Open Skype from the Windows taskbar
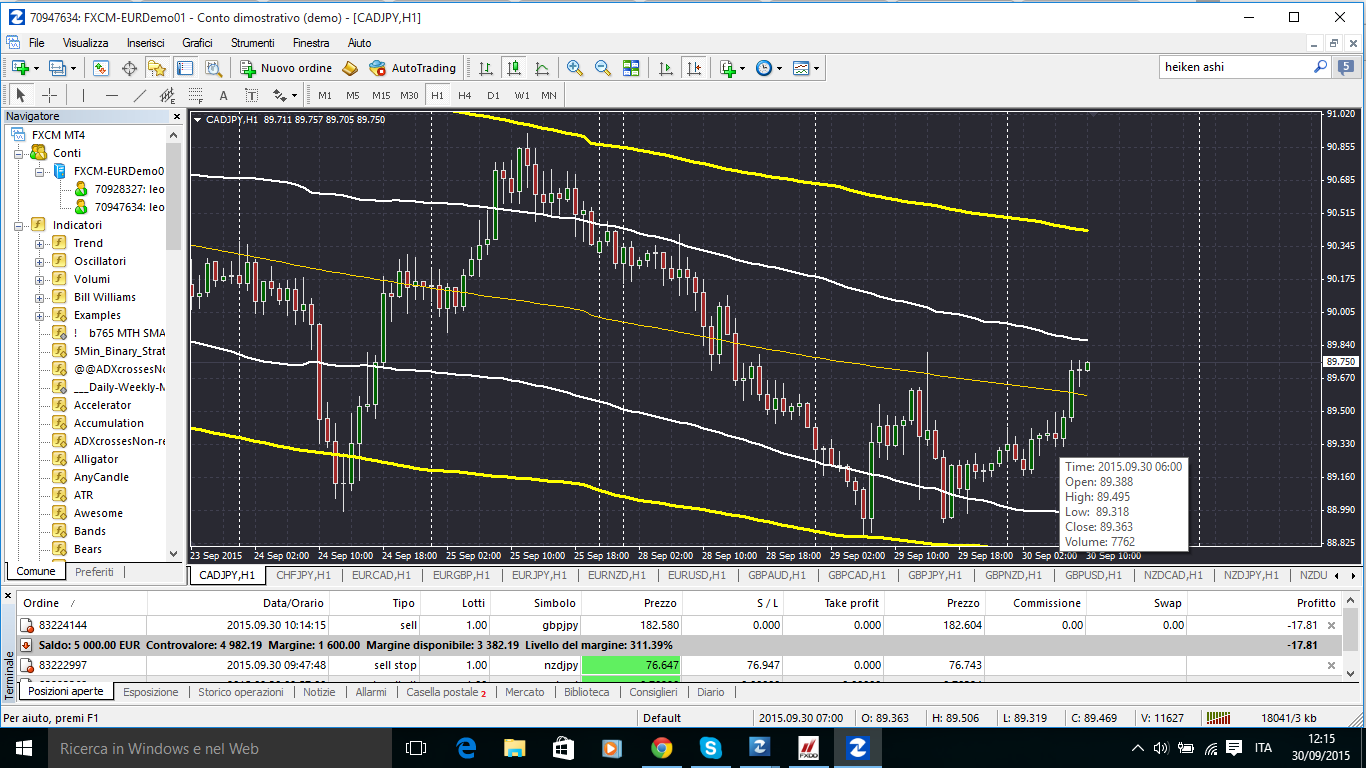Viewport: 1366px width, 768px height. 711,747
